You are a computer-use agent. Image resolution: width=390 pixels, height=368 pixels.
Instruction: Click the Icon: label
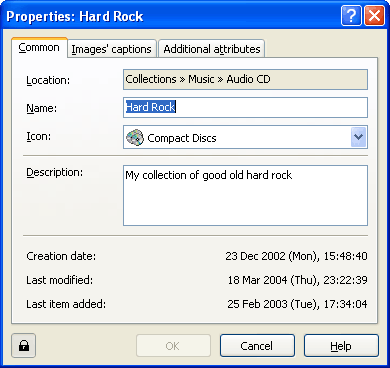click(39, 136)
